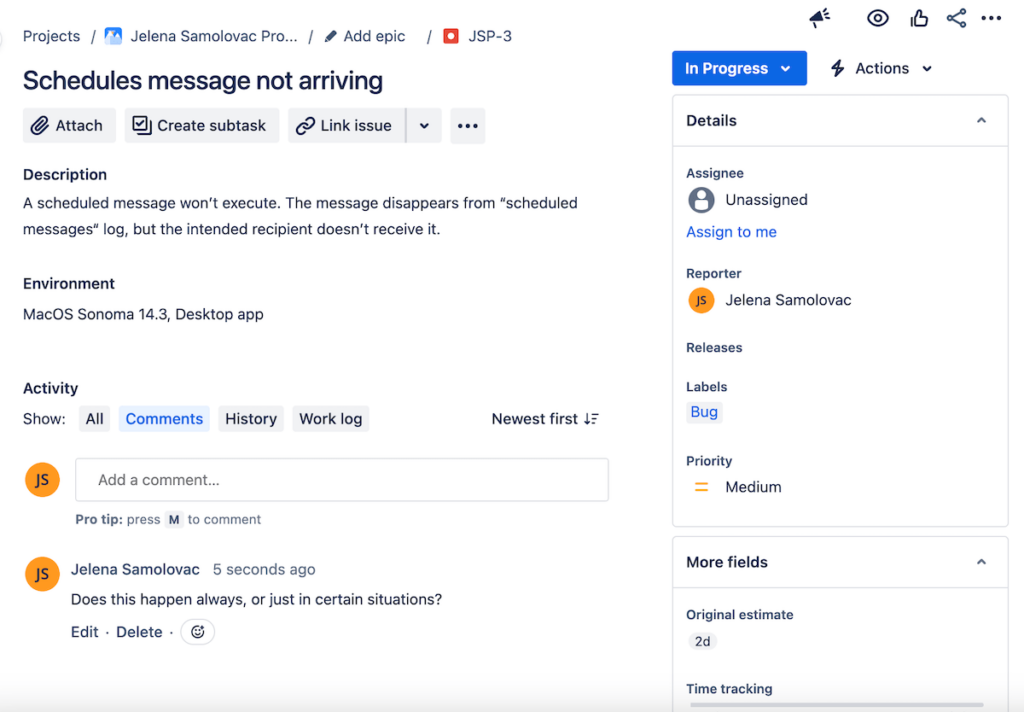Show only Comments in activity feed
Screen dimensions: 1024x712
(163, 418)
